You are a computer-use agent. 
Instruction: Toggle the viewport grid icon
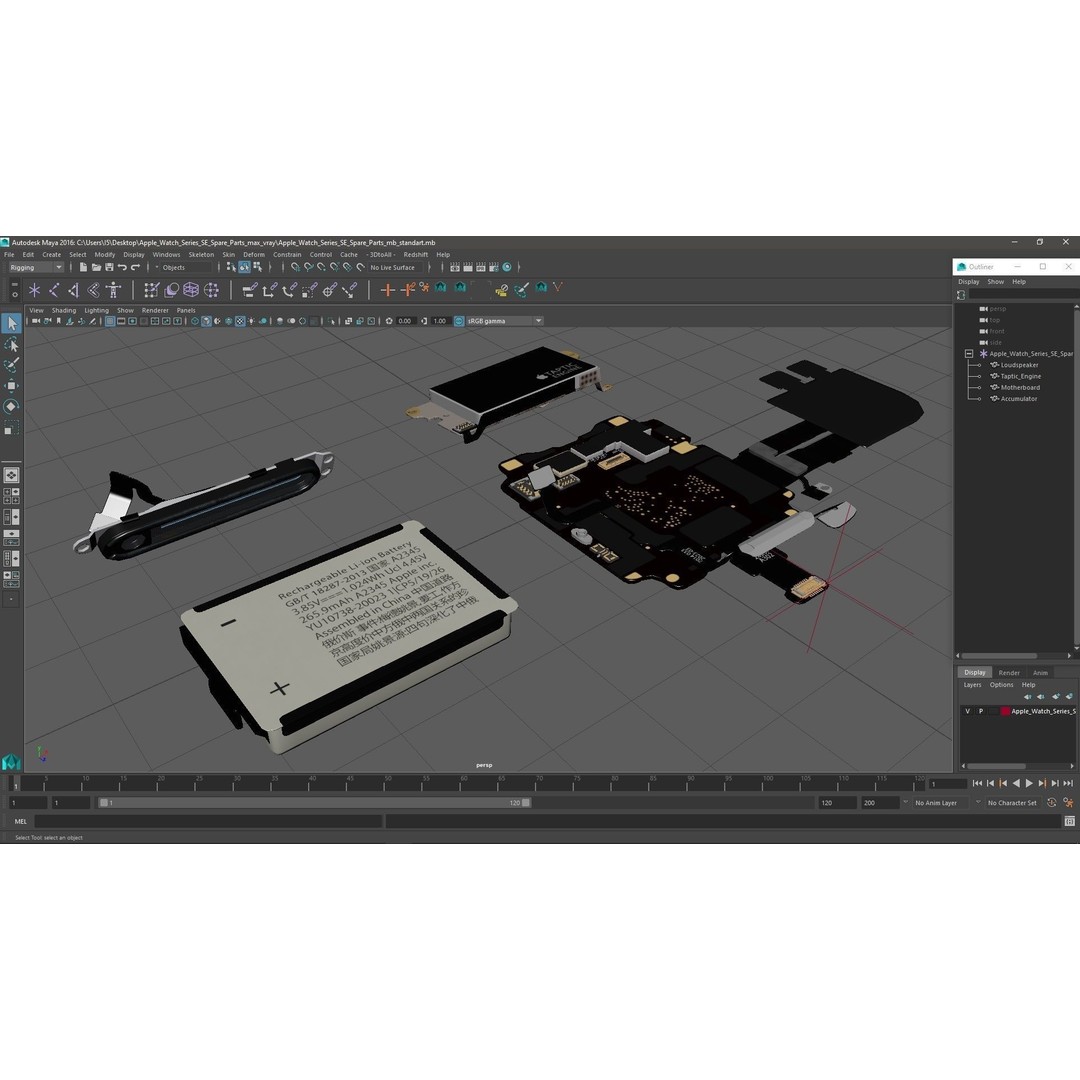tap(110, 321)
